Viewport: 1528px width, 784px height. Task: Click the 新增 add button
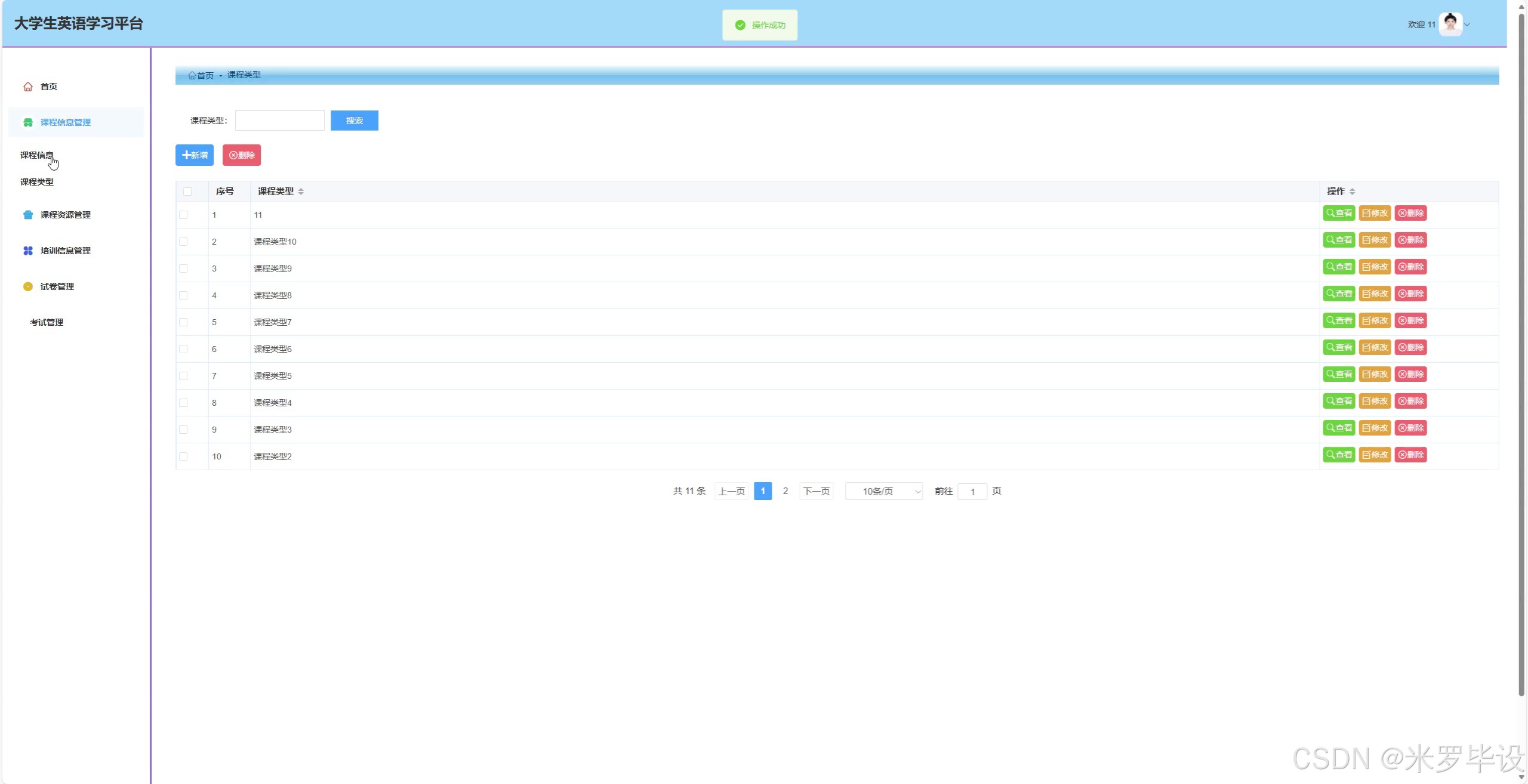195,155
